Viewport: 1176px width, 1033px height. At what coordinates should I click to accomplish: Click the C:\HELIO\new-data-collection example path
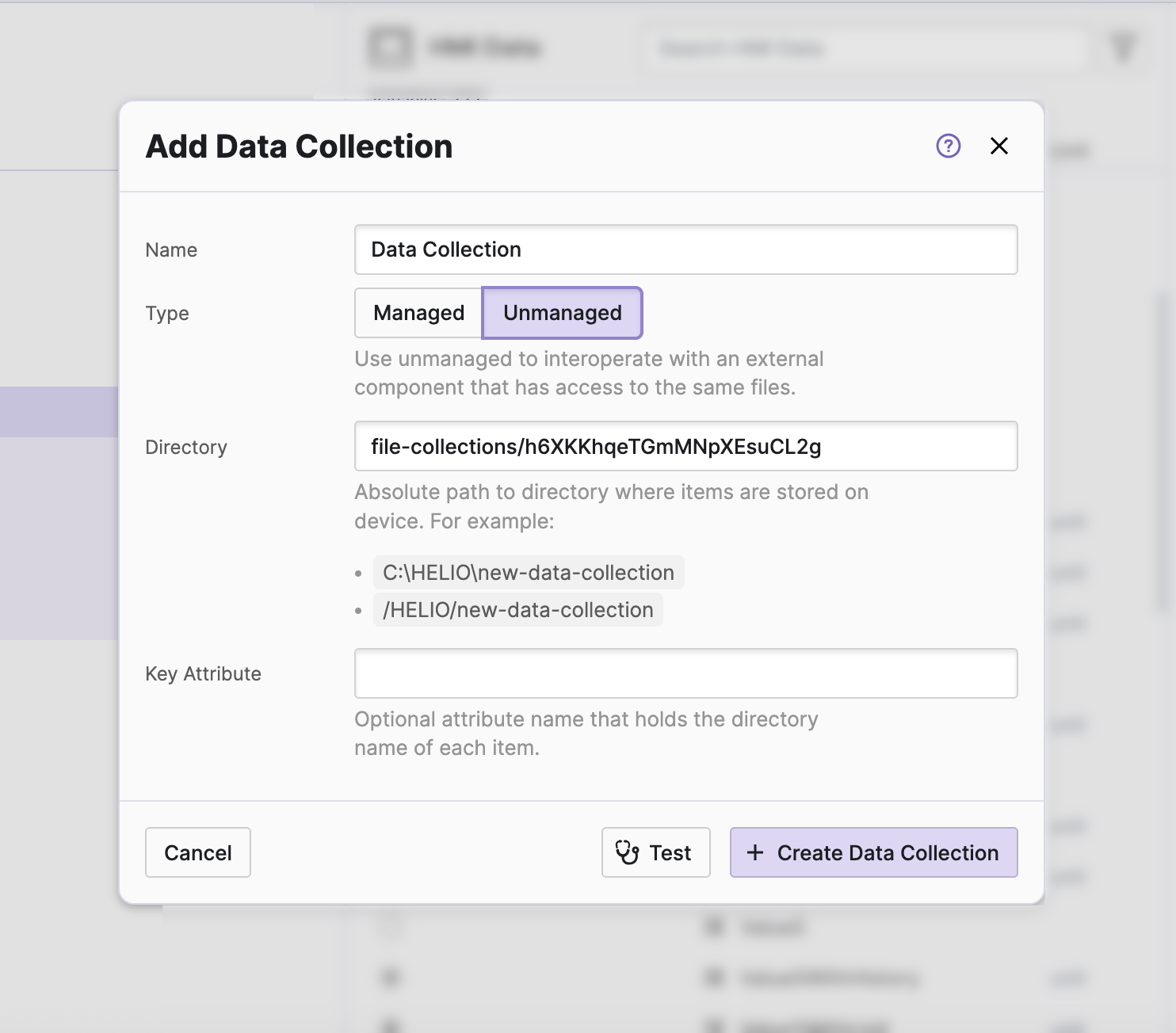coord(528,573)
